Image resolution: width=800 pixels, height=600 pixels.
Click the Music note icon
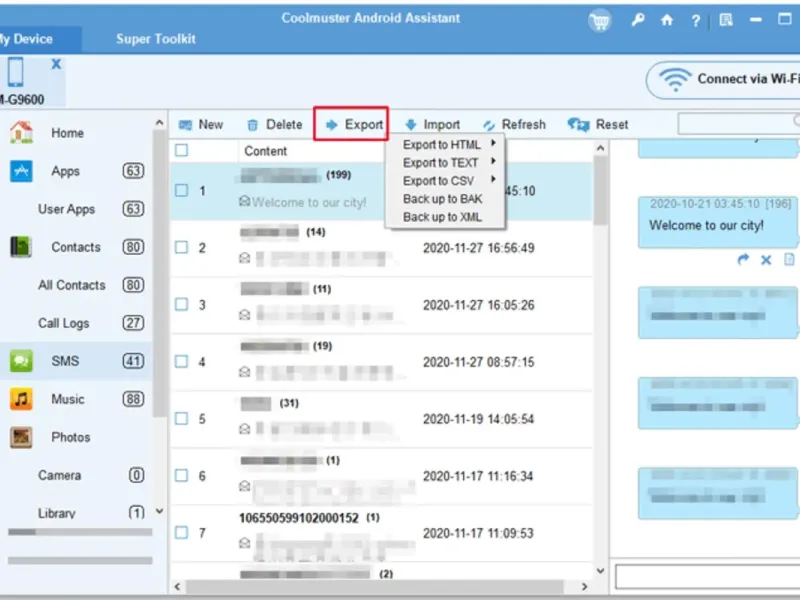21,399
